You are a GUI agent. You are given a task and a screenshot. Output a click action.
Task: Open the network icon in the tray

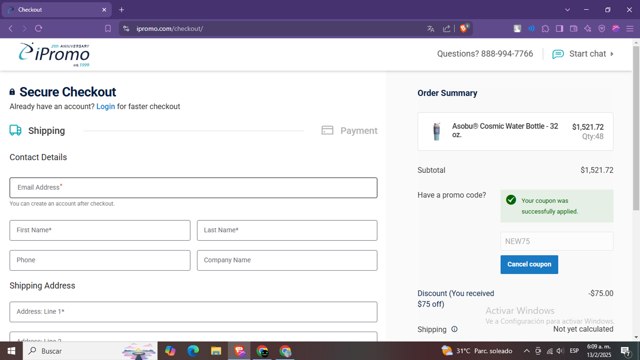(x=549, y=351)
